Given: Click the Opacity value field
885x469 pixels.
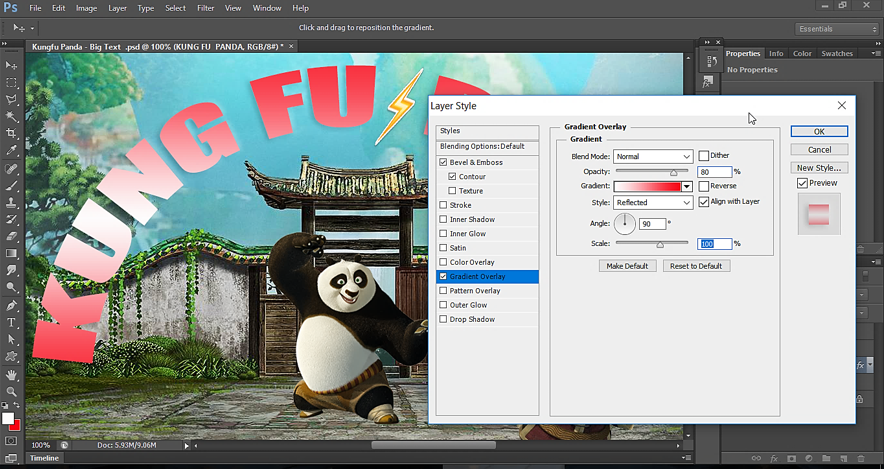Looking at the screenshot, I should pos(715,172).
